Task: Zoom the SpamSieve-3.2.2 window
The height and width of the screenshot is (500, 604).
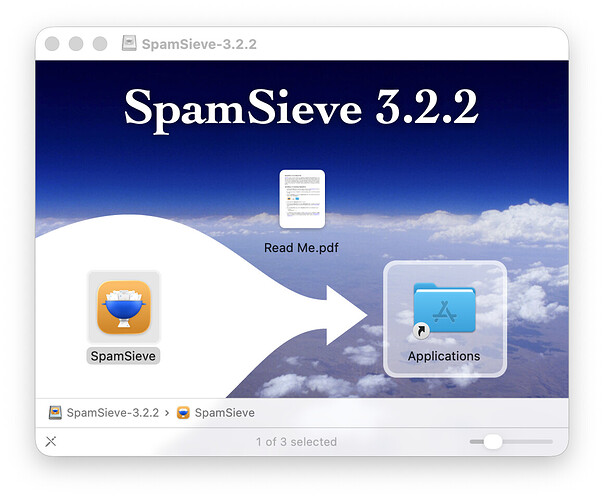Action: point(100,44)
